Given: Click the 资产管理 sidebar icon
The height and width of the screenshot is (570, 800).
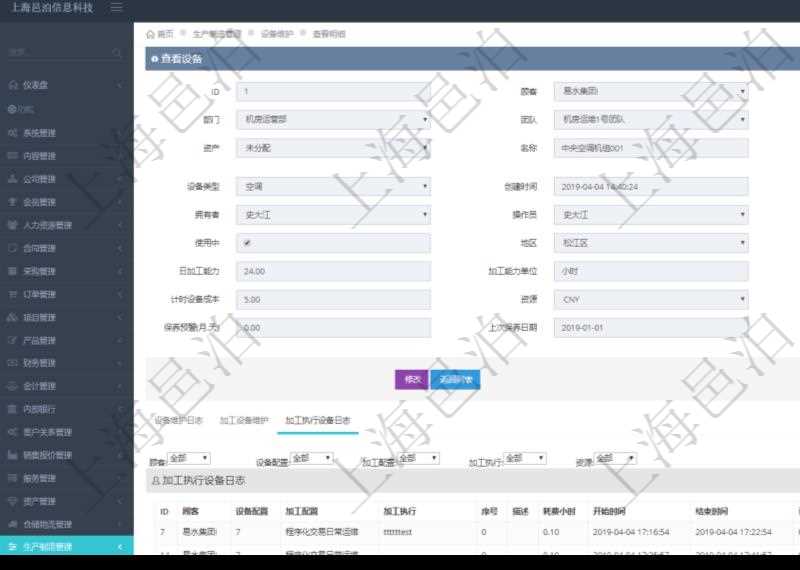Looking at the screenshot, I should [x=13, y=501].
